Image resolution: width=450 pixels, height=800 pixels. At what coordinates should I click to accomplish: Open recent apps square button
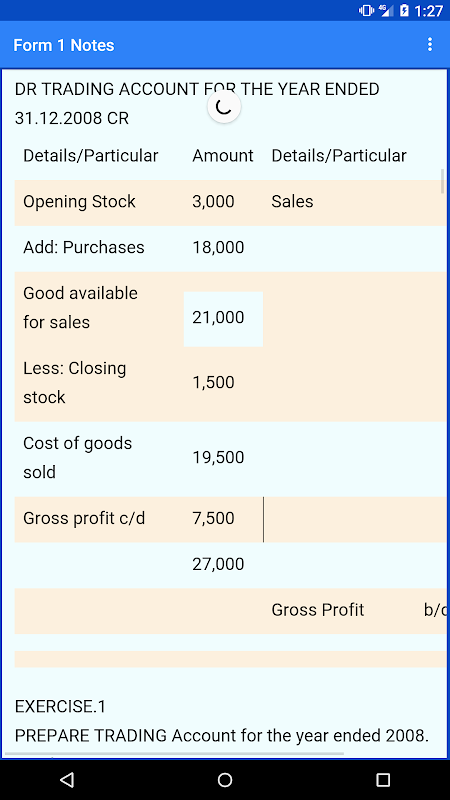(x=383, y=779)
